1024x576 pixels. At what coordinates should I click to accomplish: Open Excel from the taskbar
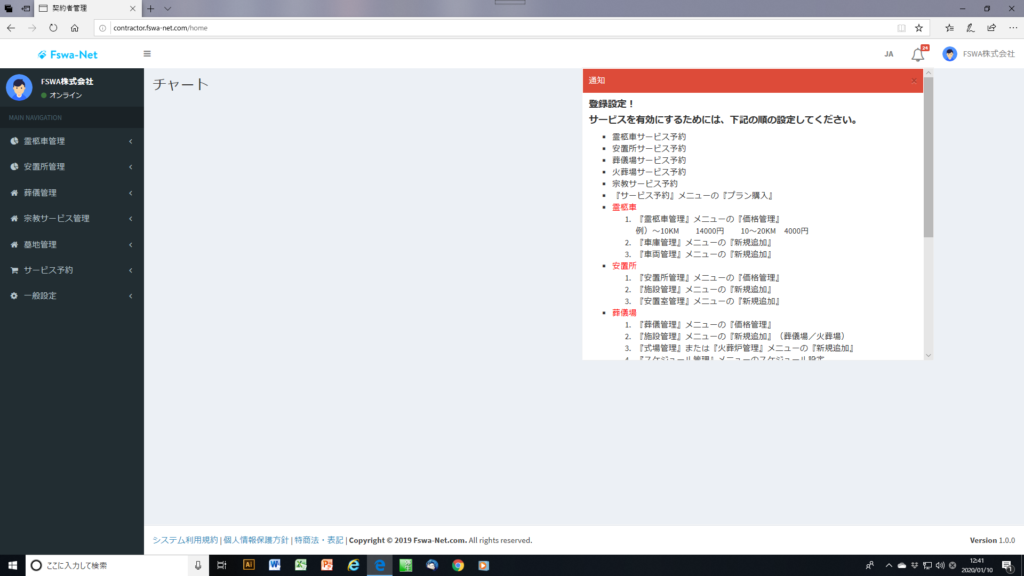[x=300, y=565]
